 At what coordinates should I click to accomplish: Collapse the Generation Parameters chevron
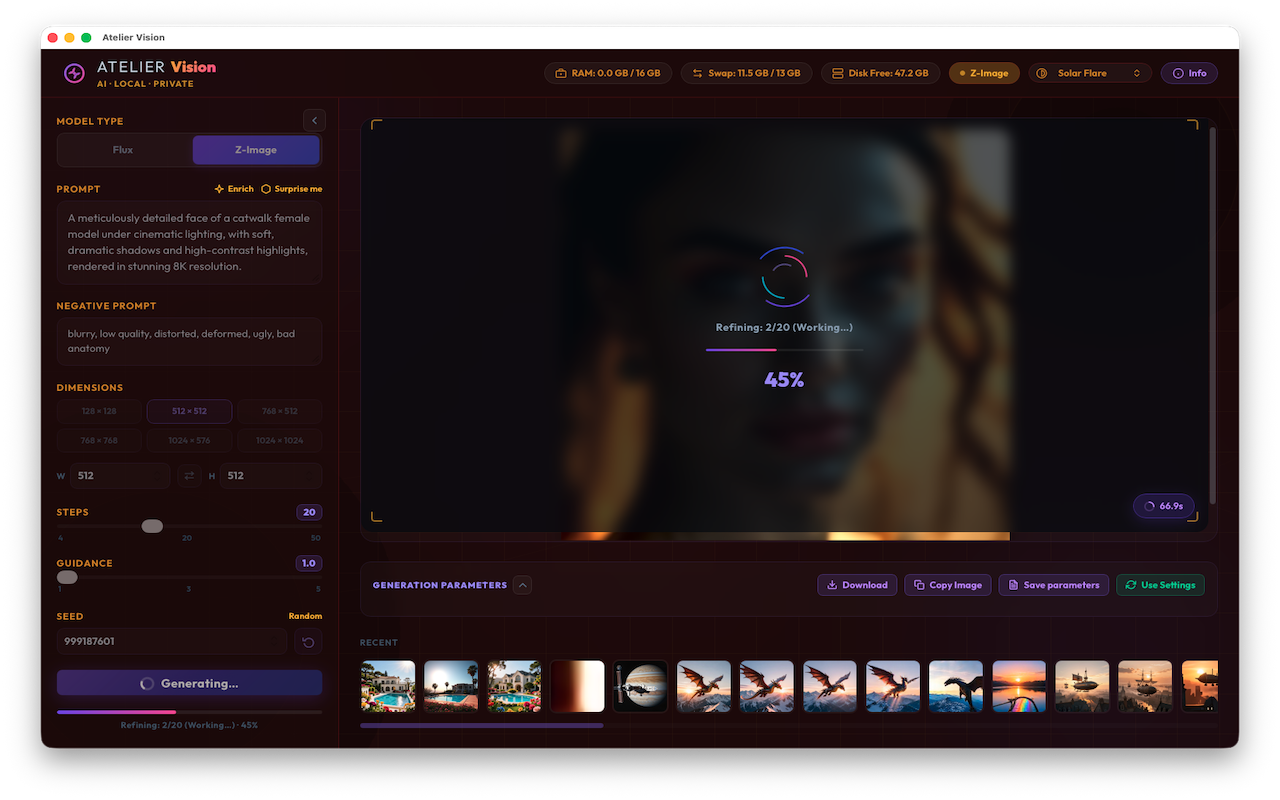(523, 585)
